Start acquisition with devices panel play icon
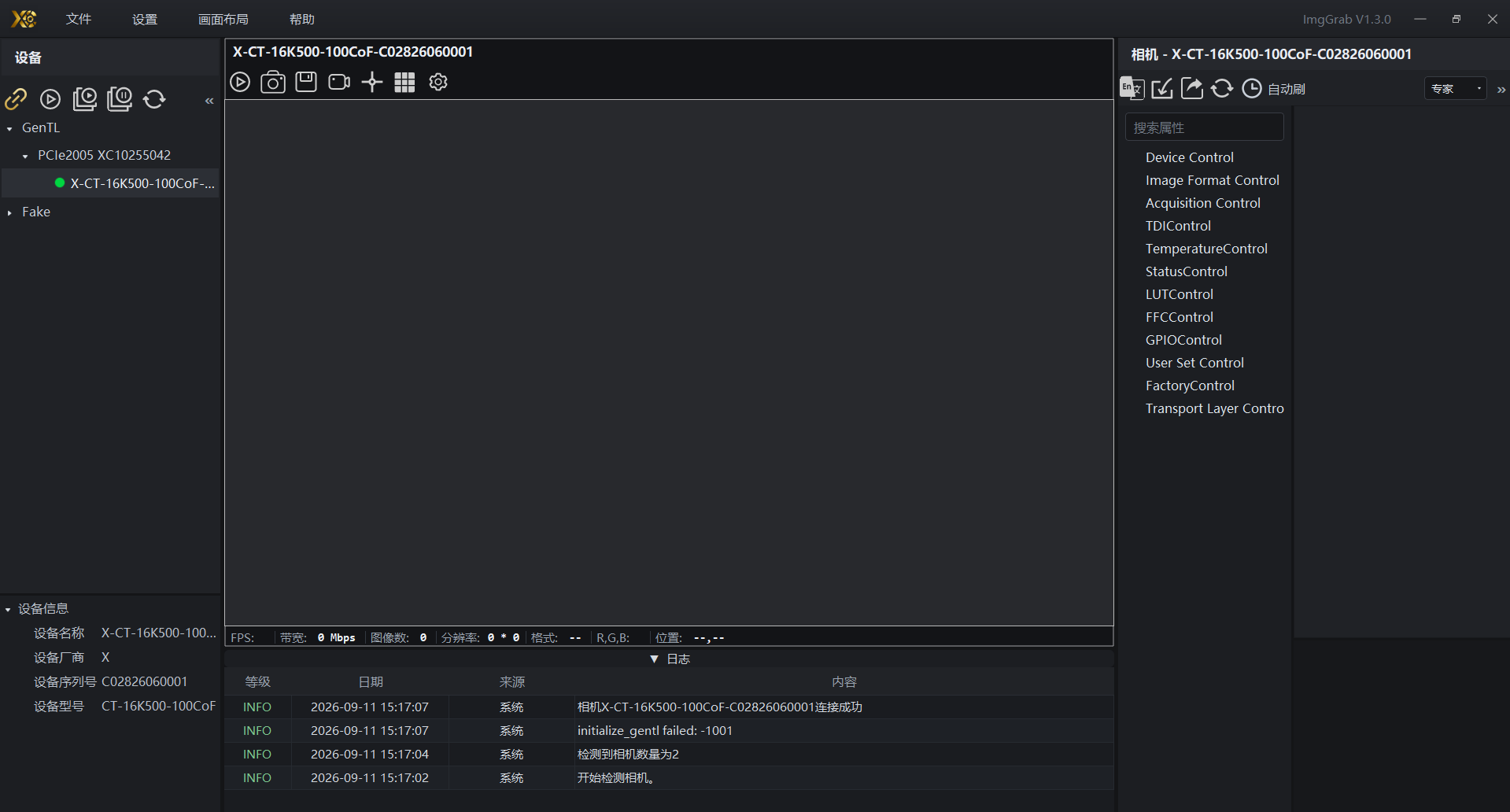1510x812 pixels. click(50, 98)
